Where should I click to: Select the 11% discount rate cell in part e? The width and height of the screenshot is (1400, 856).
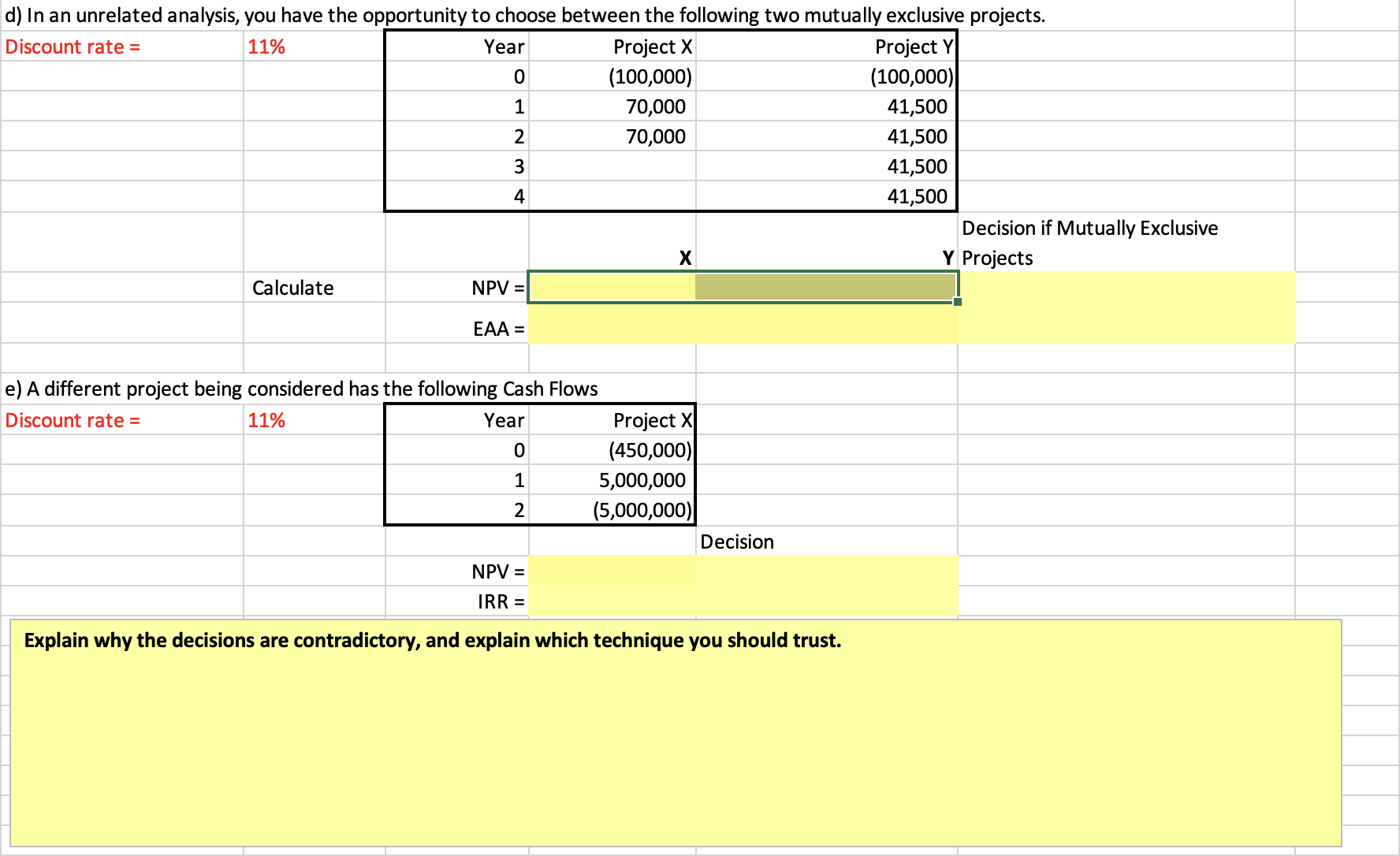(x=314, y=420)
